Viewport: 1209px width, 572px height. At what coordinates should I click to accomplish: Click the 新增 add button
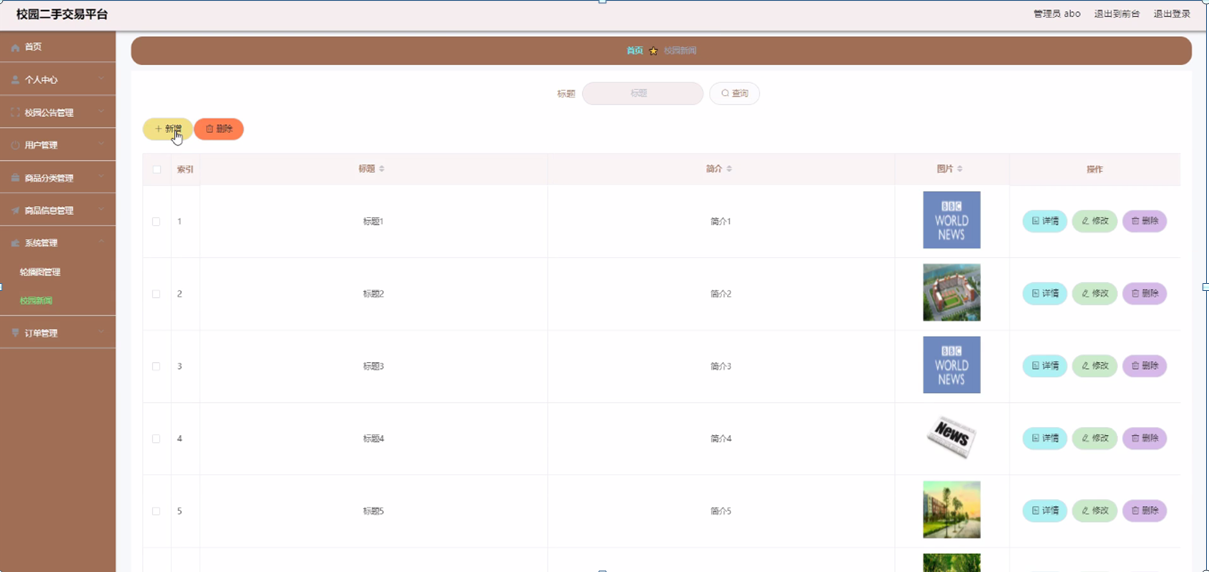click(168, 129)
